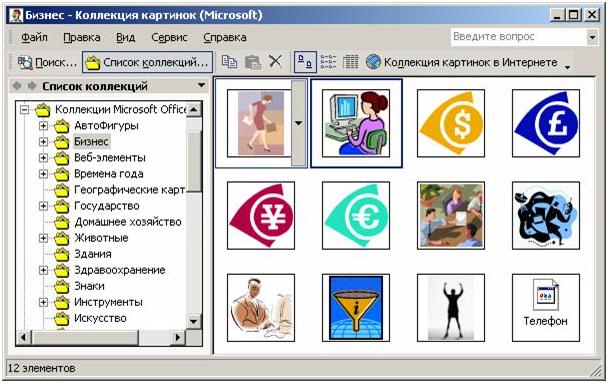
Task: Select woman at computer clip
Action: pos(356,123)
